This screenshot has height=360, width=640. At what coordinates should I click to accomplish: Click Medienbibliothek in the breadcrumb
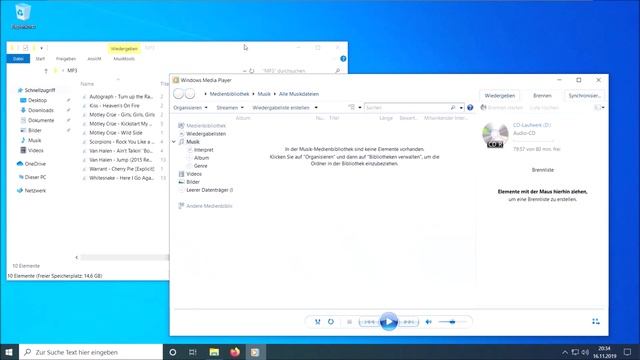coord(229,94)
